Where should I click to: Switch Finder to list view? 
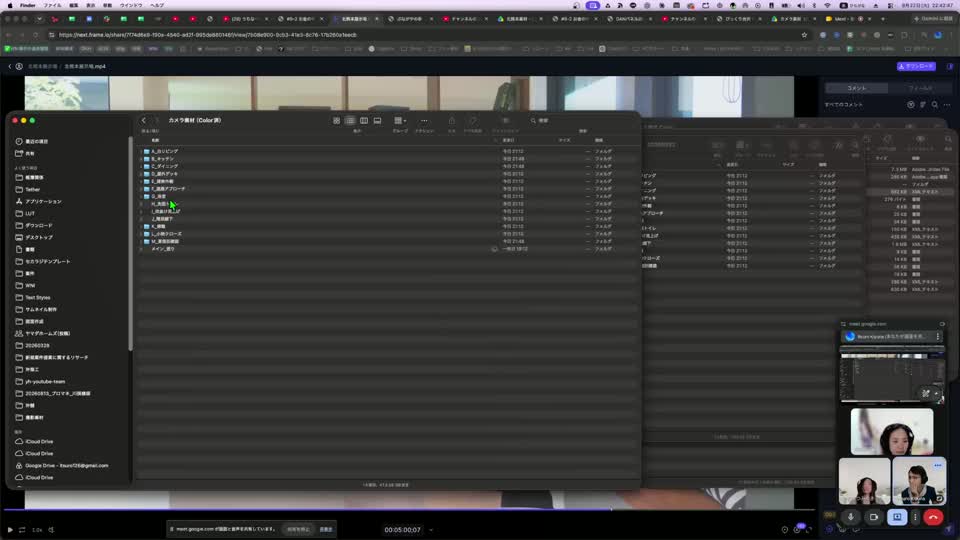pos(350,121)
